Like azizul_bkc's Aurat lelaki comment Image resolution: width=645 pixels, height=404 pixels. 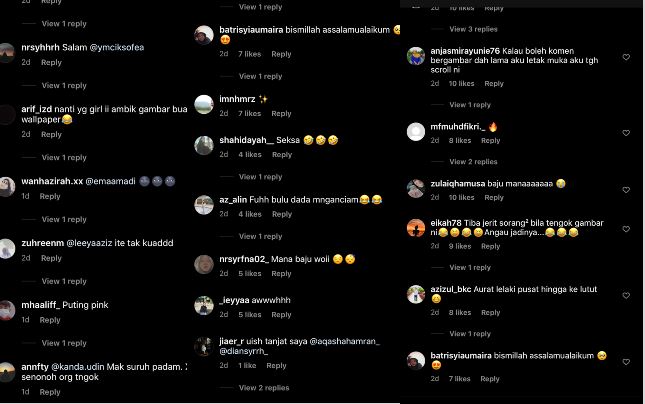point(626,295)
